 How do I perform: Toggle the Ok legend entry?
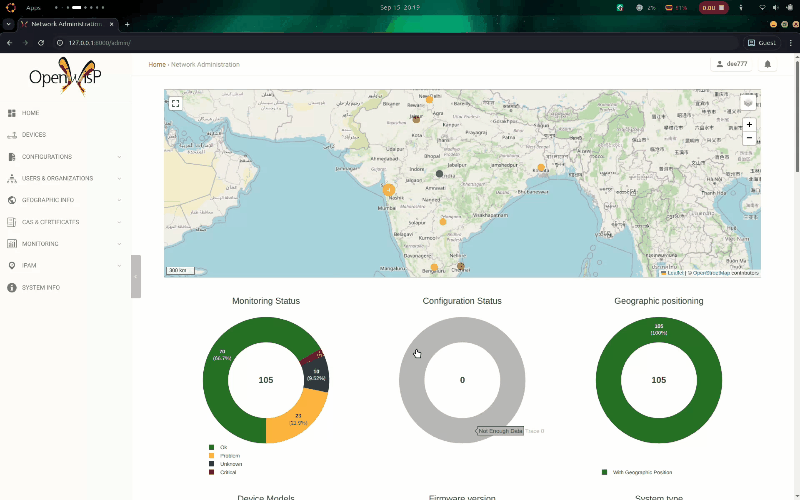tap(218, 447)
